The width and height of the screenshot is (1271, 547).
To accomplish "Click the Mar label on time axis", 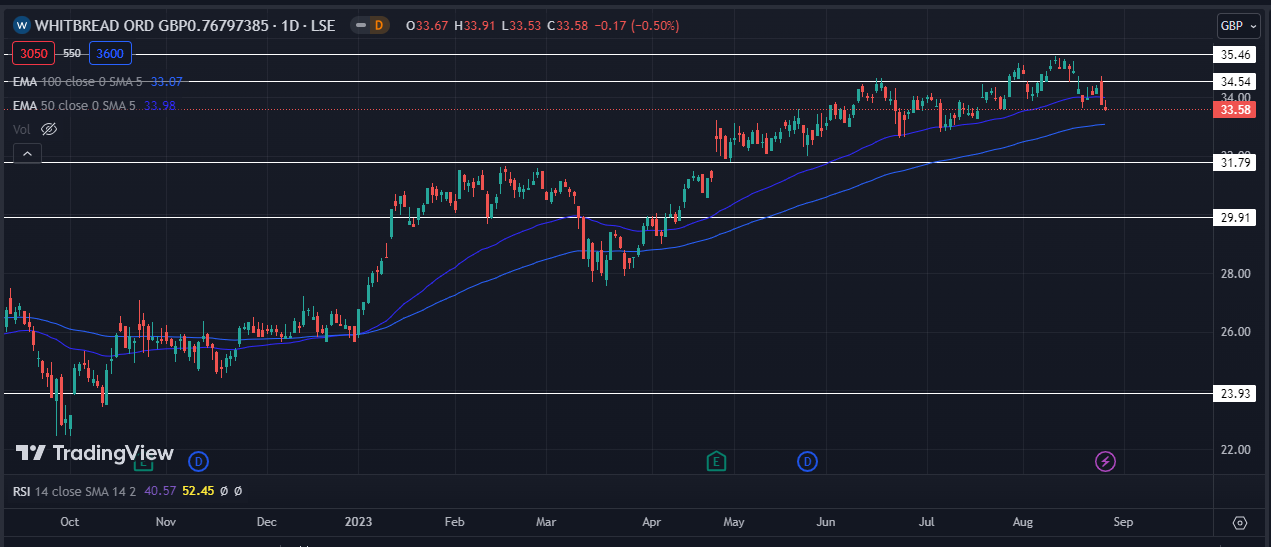I will [546, 522].
